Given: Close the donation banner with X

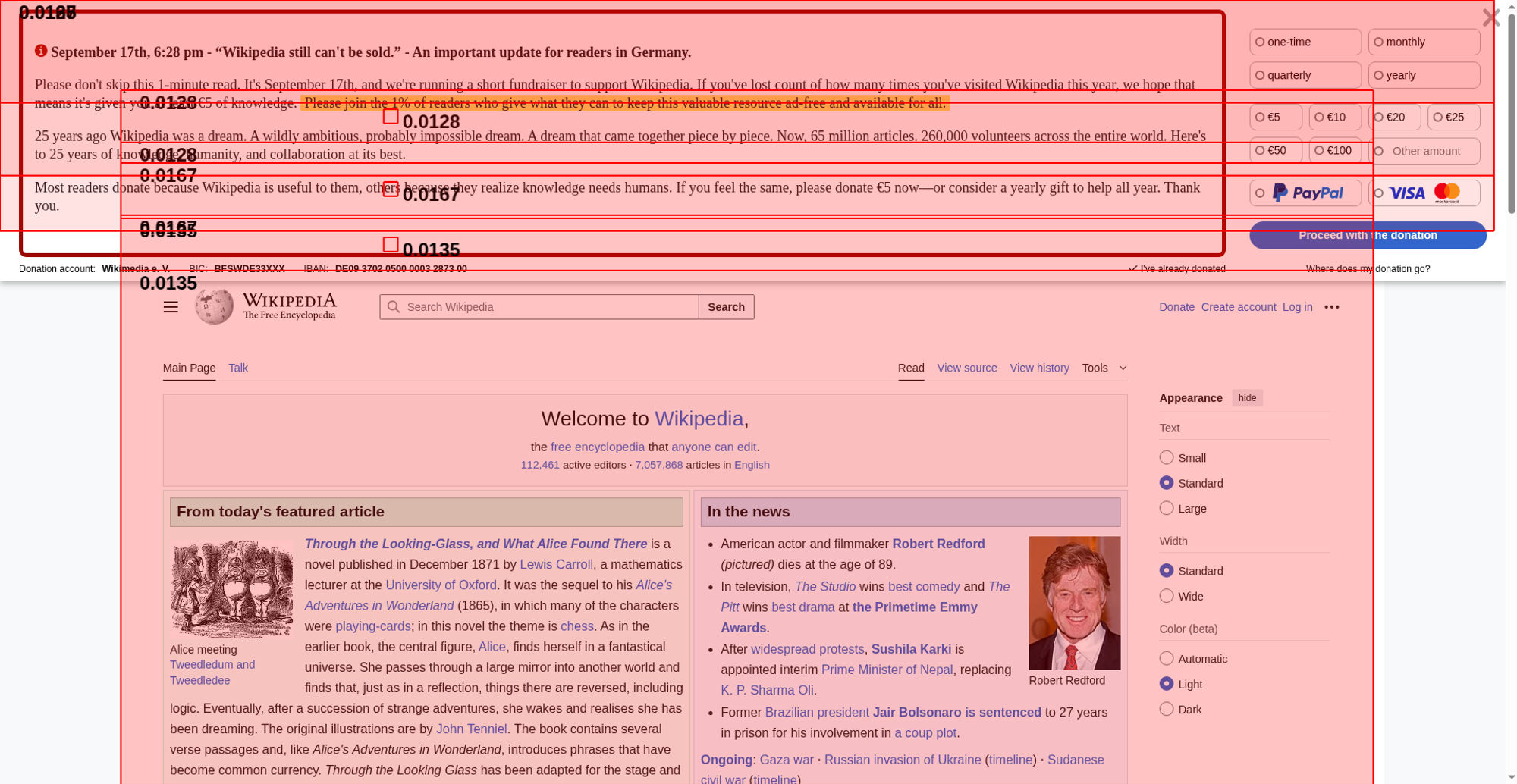Looking at the screenshot, I should pos(1490,17).
